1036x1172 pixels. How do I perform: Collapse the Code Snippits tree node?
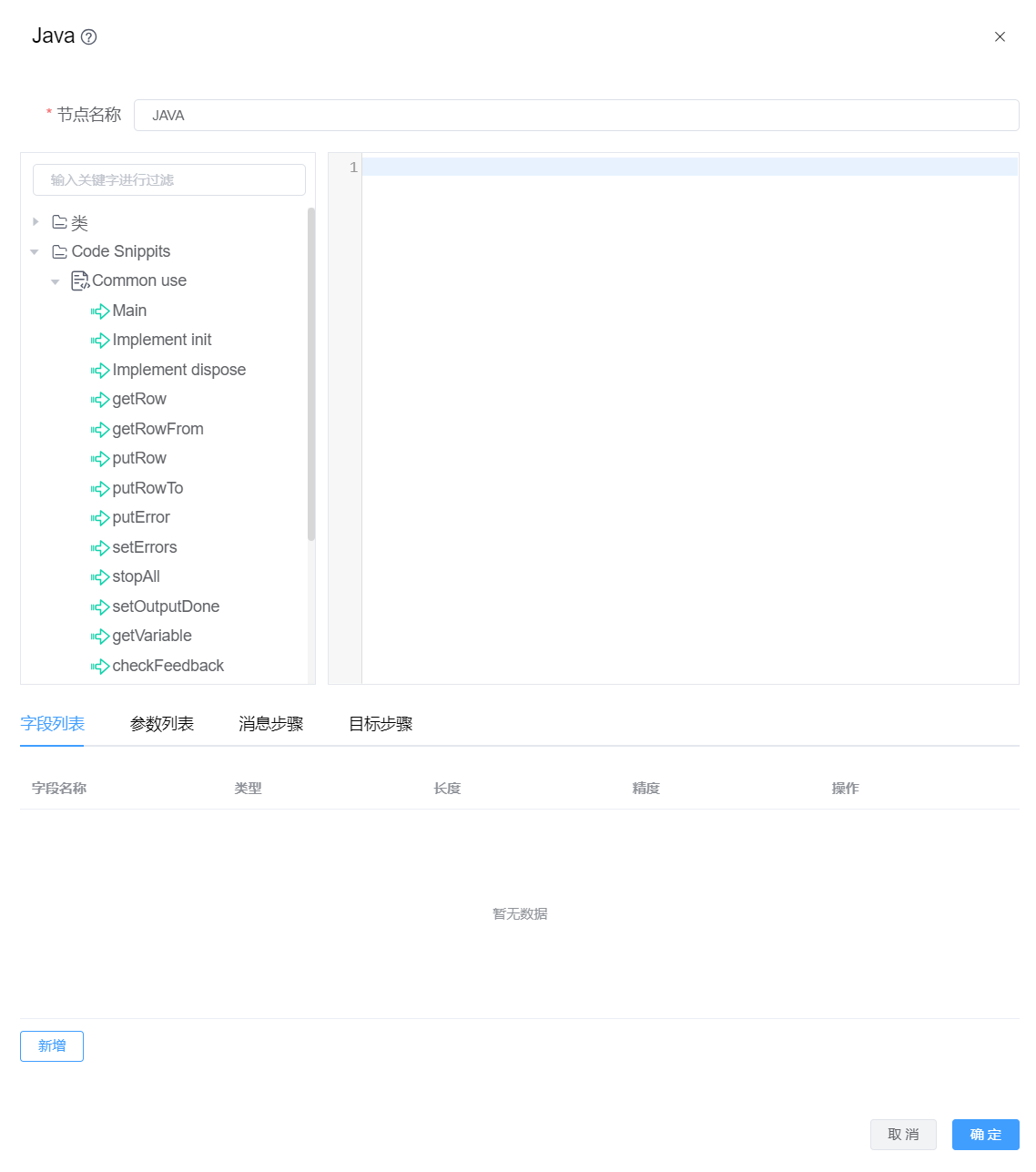point(35,252)
